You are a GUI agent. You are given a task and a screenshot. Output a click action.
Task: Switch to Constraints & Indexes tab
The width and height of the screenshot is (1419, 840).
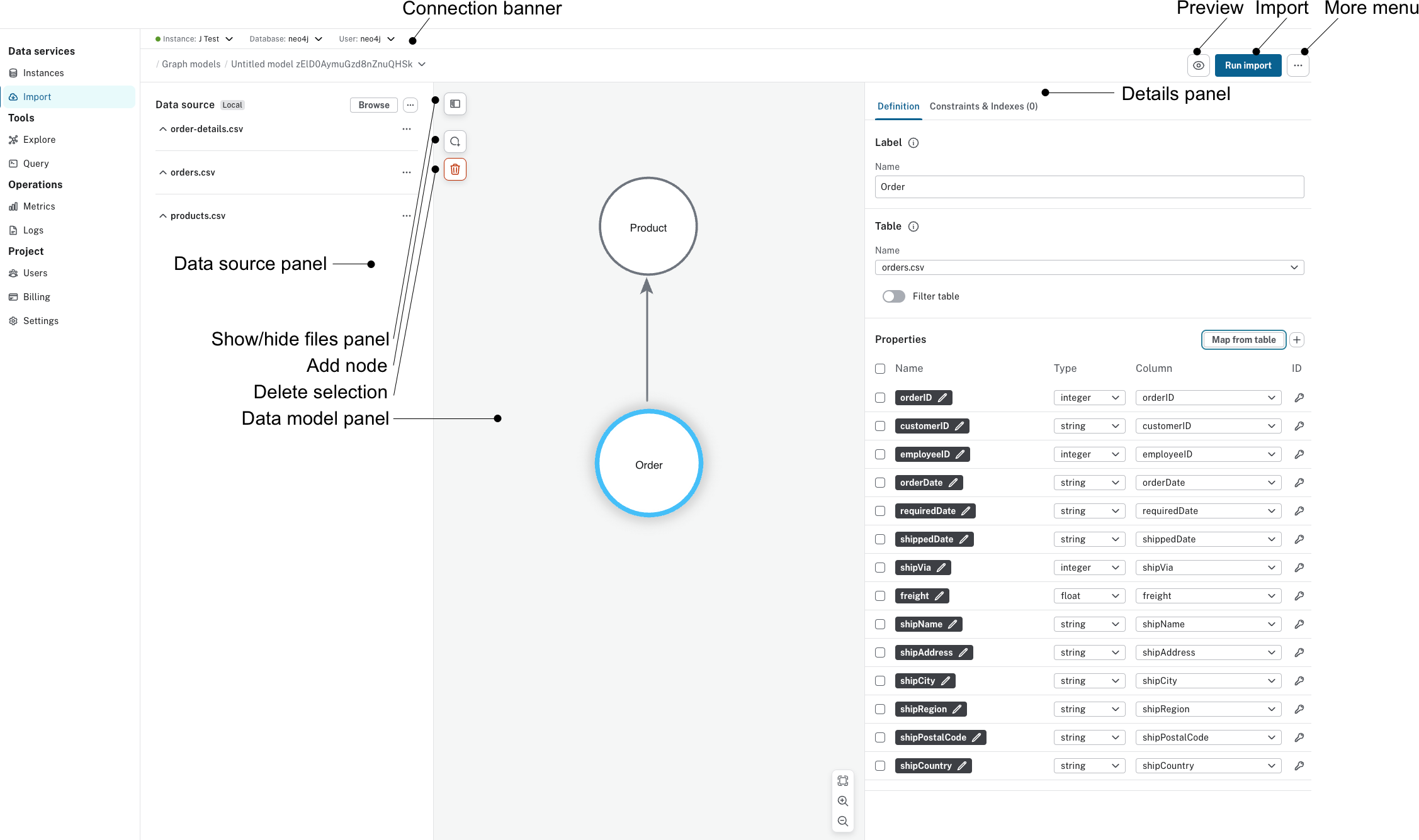983,106
